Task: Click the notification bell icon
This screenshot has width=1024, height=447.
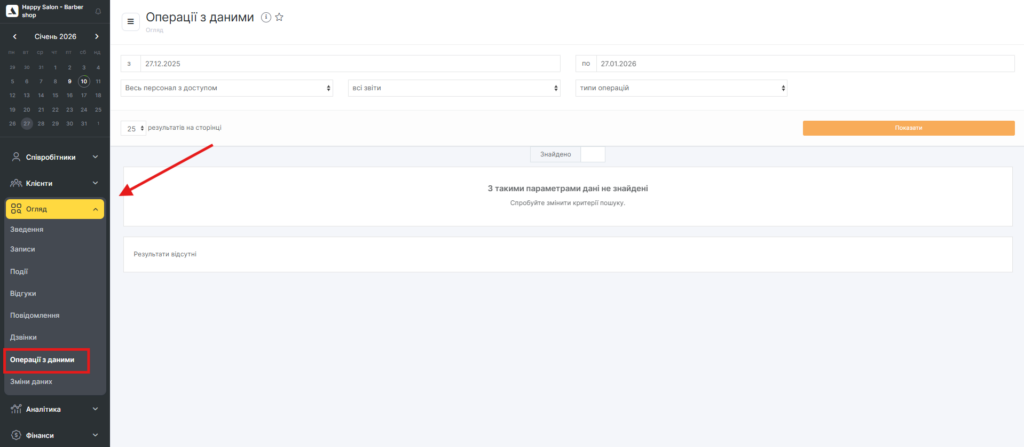Action: click(98, 11)
